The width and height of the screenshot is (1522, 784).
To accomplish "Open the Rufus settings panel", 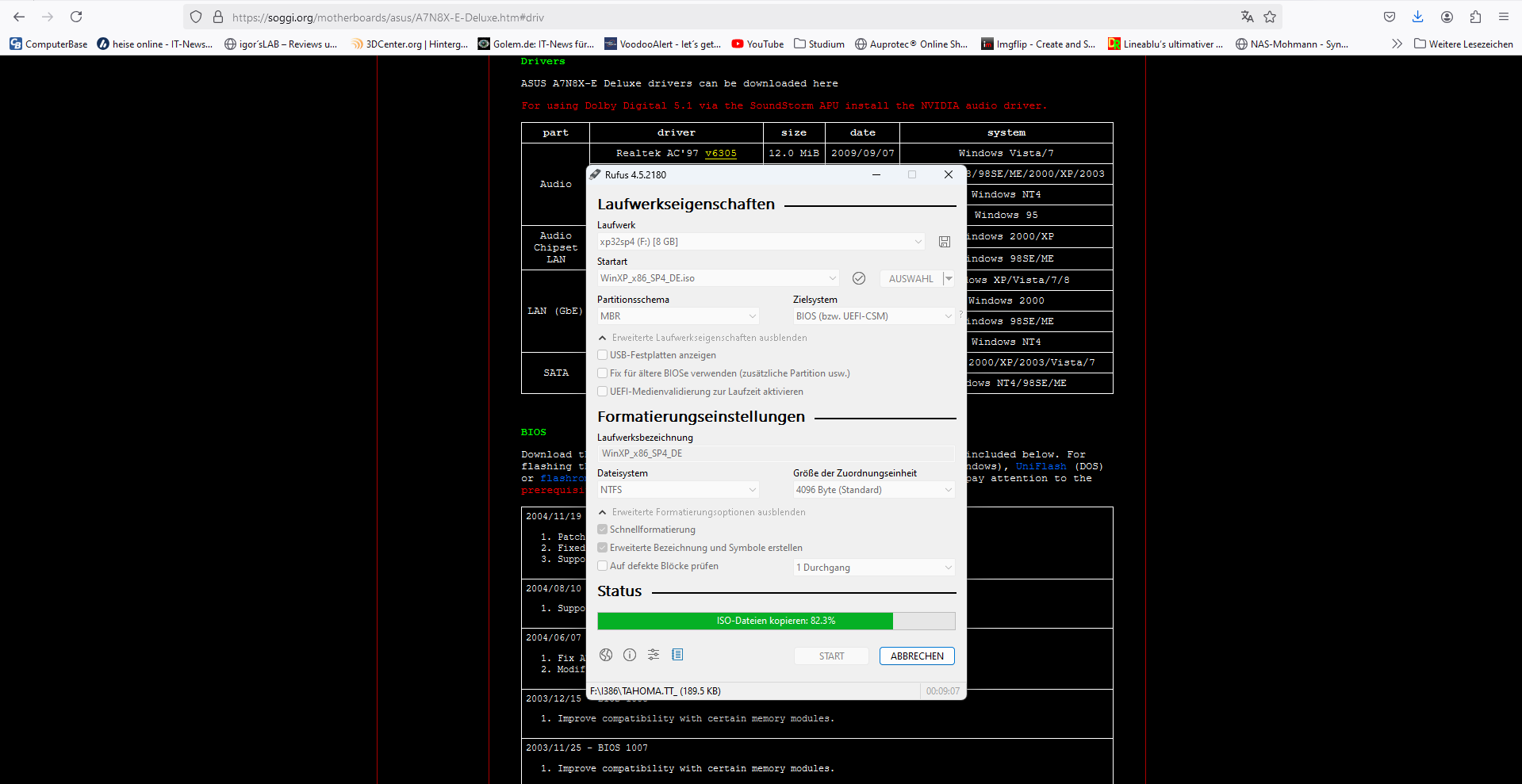I will coord(653,655).
